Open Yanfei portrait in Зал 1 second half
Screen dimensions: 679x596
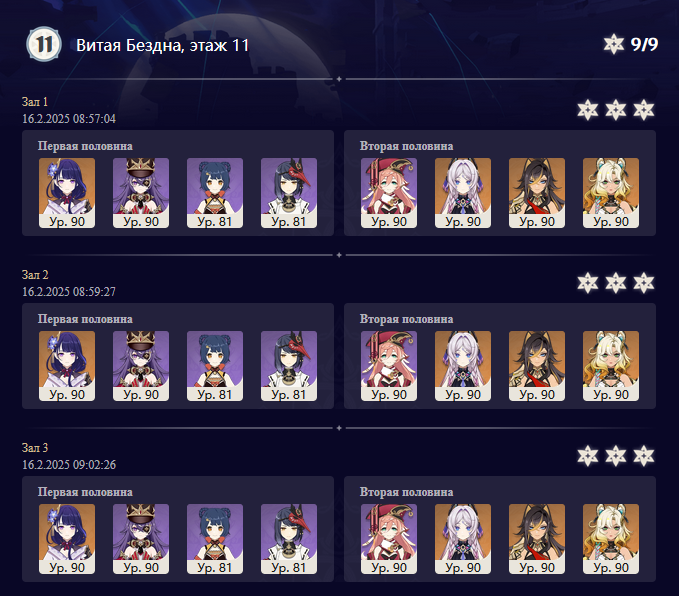tap(389, 193)
